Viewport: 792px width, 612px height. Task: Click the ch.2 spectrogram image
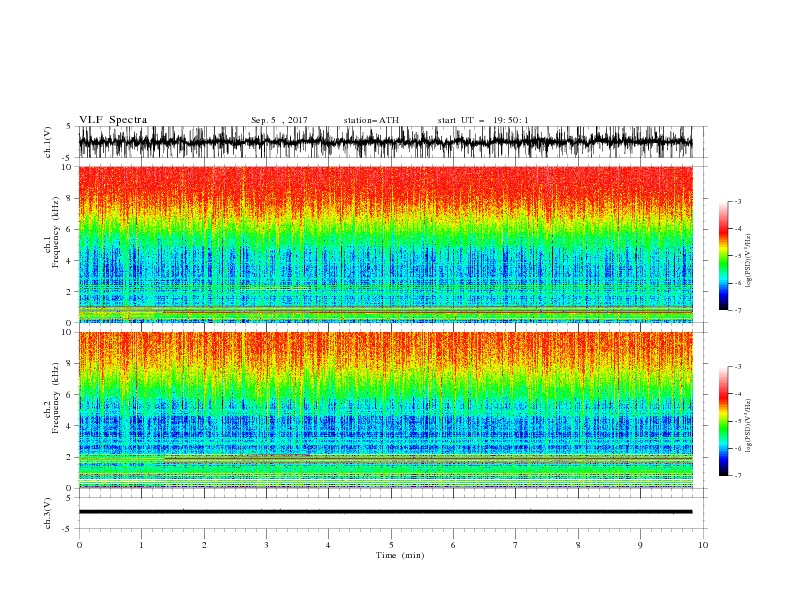point(385,410)
